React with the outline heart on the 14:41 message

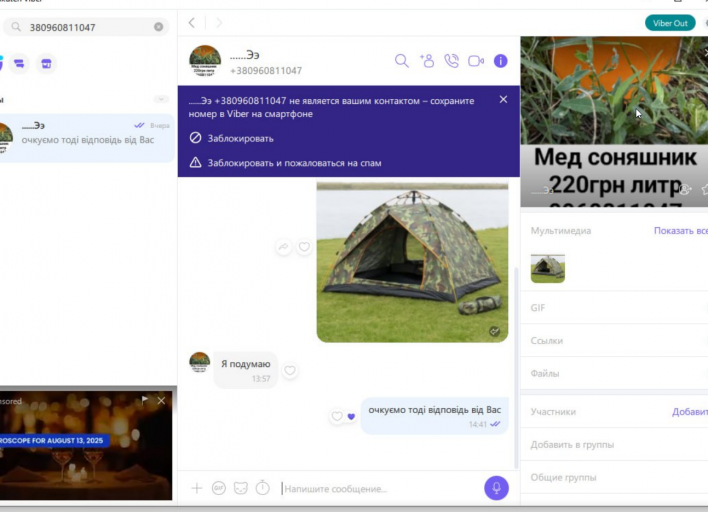337,416
